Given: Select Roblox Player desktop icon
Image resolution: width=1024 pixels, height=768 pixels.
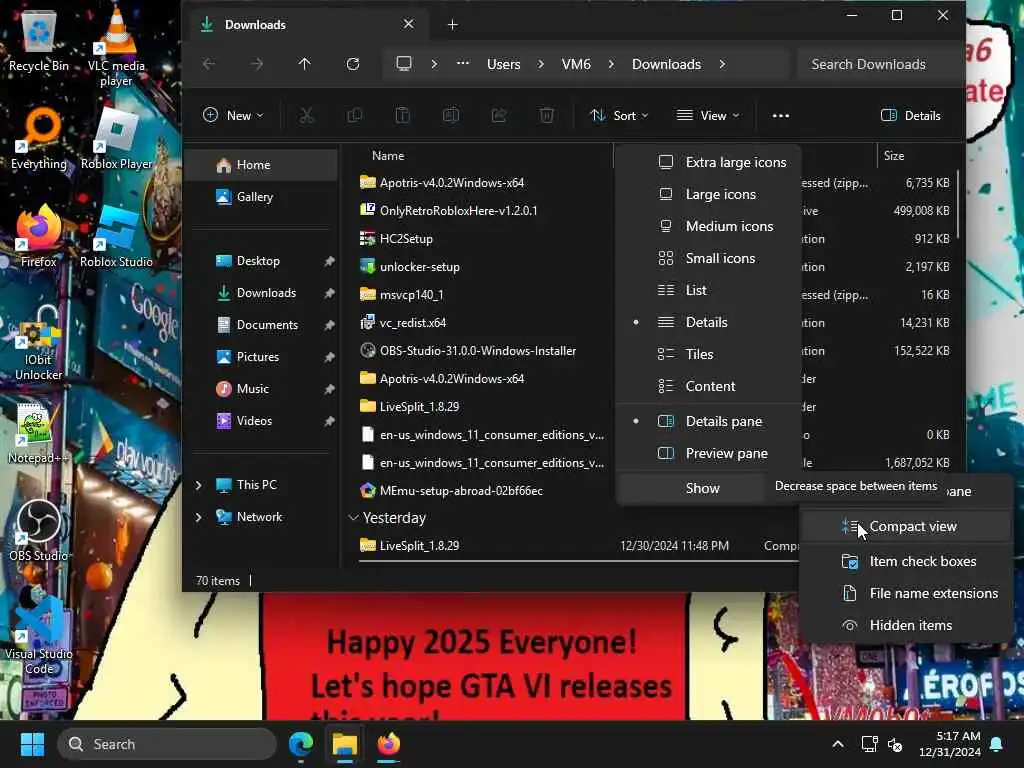Looking at the screenshot, I should tap(116, 138).
